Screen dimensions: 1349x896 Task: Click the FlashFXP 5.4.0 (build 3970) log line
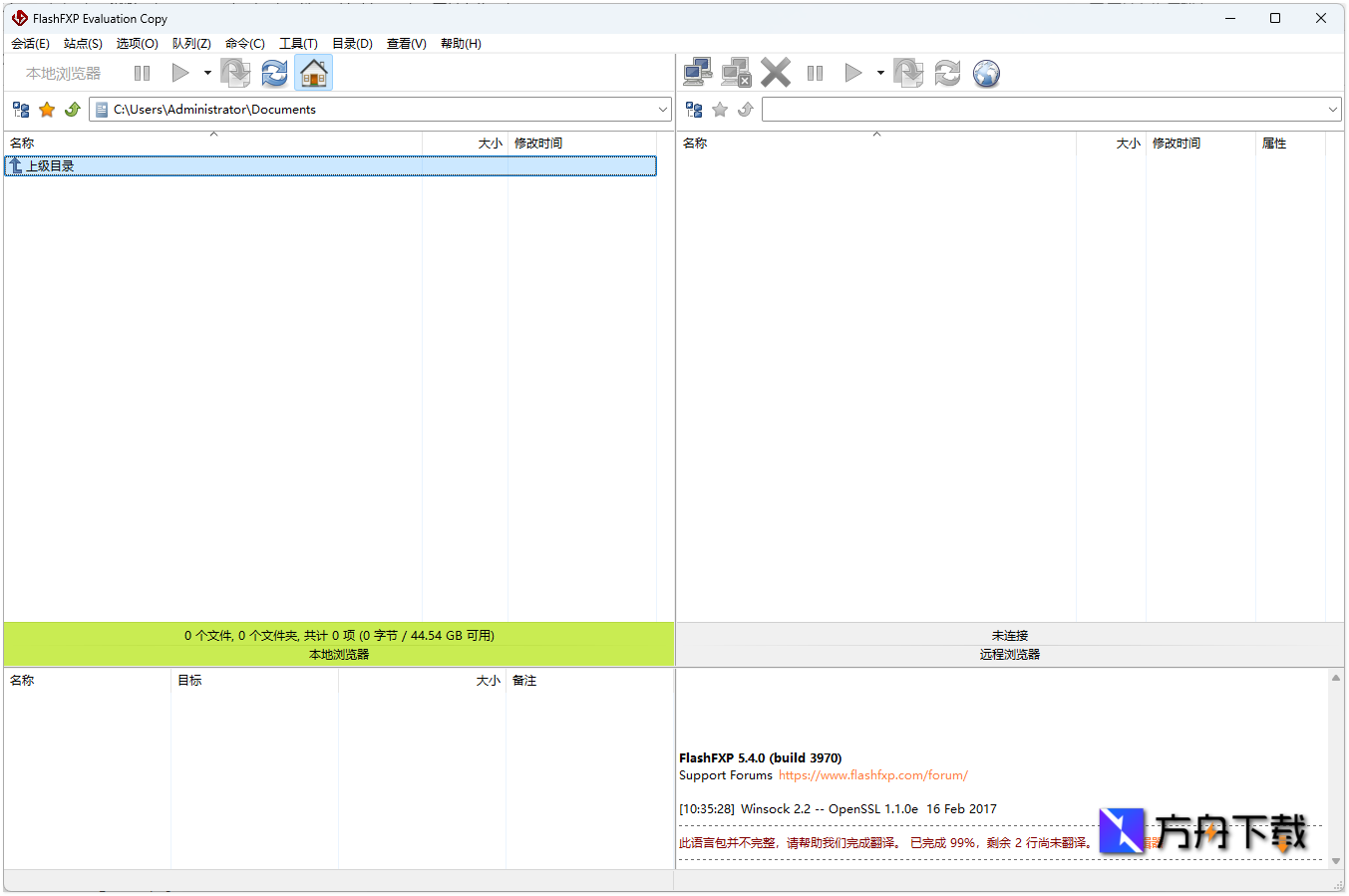tap(760, 758)
